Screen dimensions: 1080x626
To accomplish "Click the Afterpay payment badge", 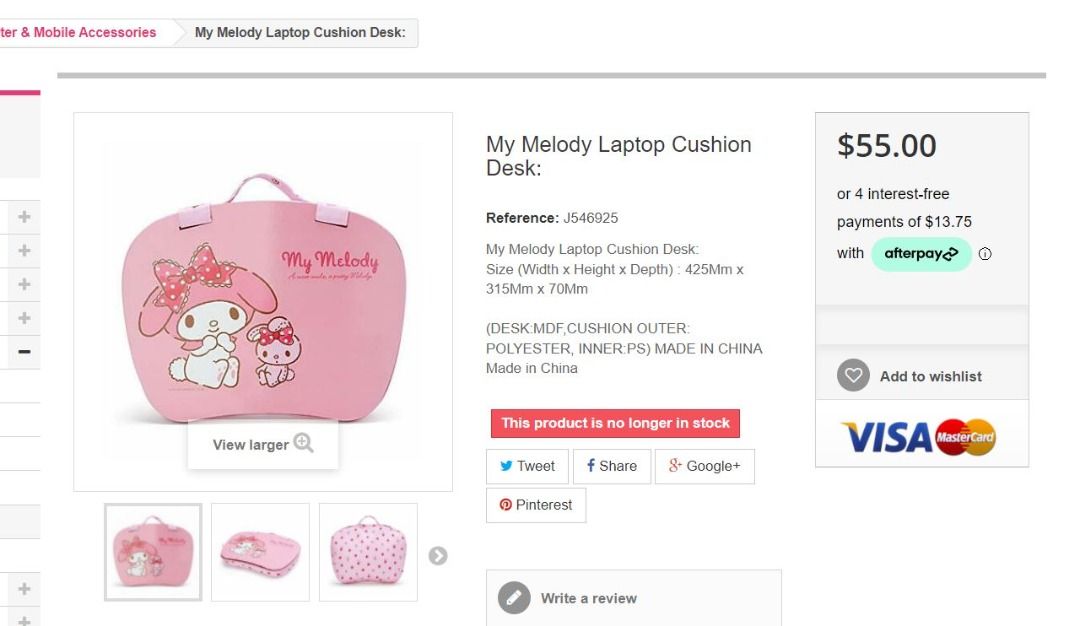I will tap(920, 254).
